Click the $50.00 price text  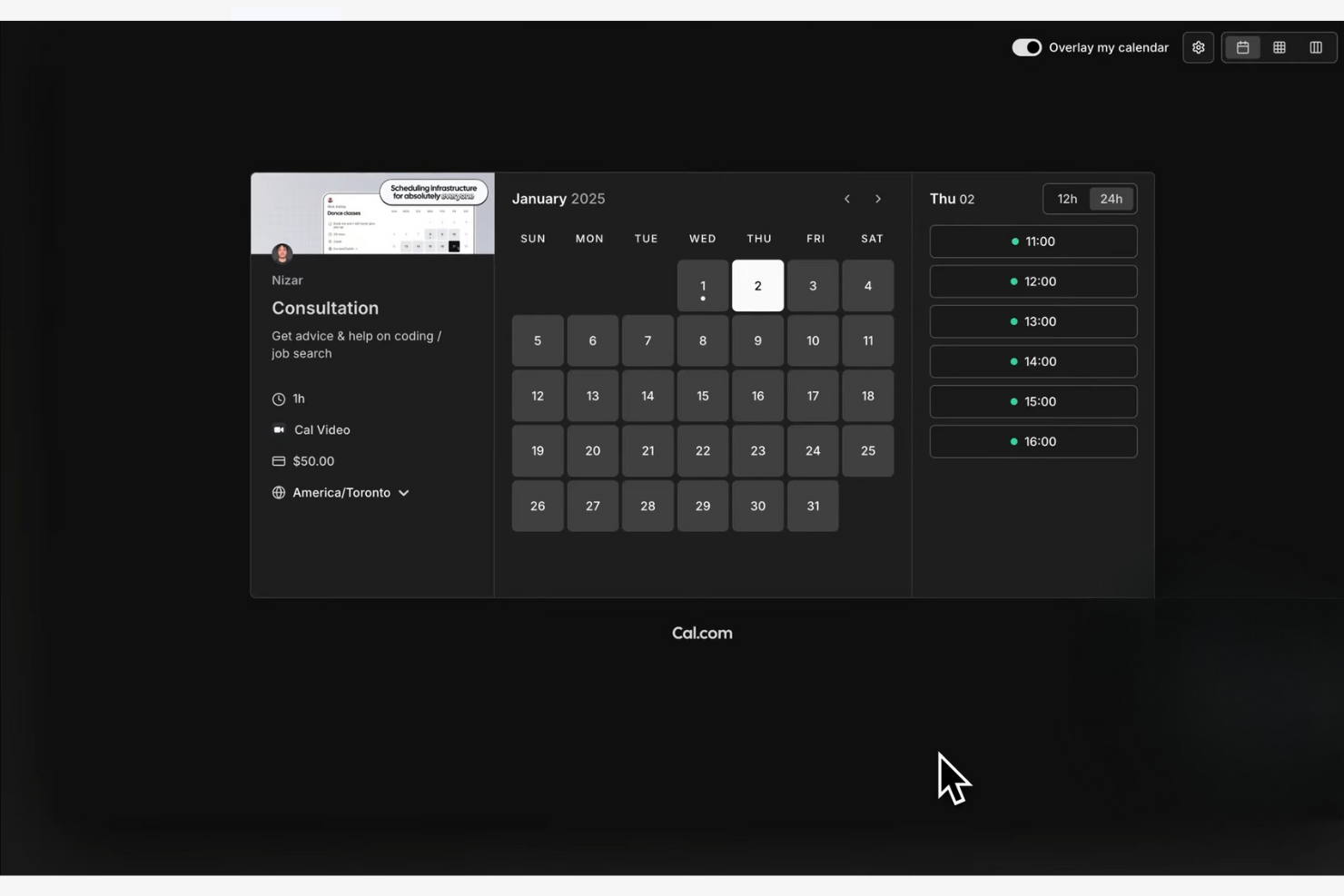(x=313, y=461)
